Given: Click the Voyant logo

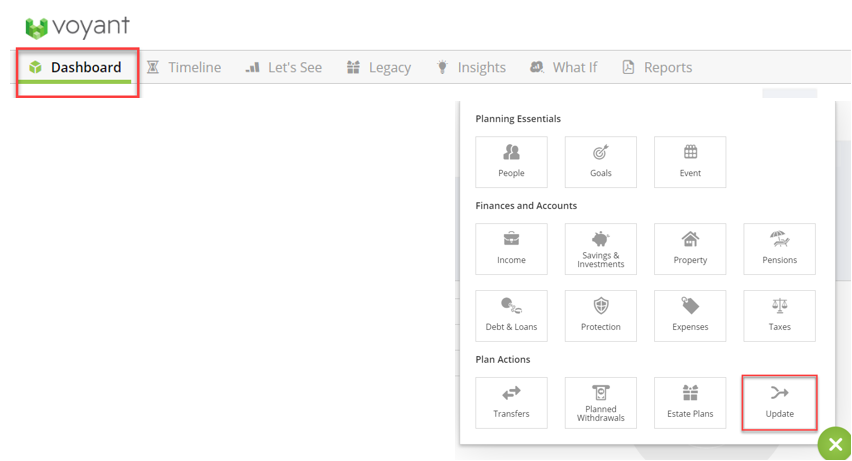Looking at the screenshot, I should click(x=78, y=27).
